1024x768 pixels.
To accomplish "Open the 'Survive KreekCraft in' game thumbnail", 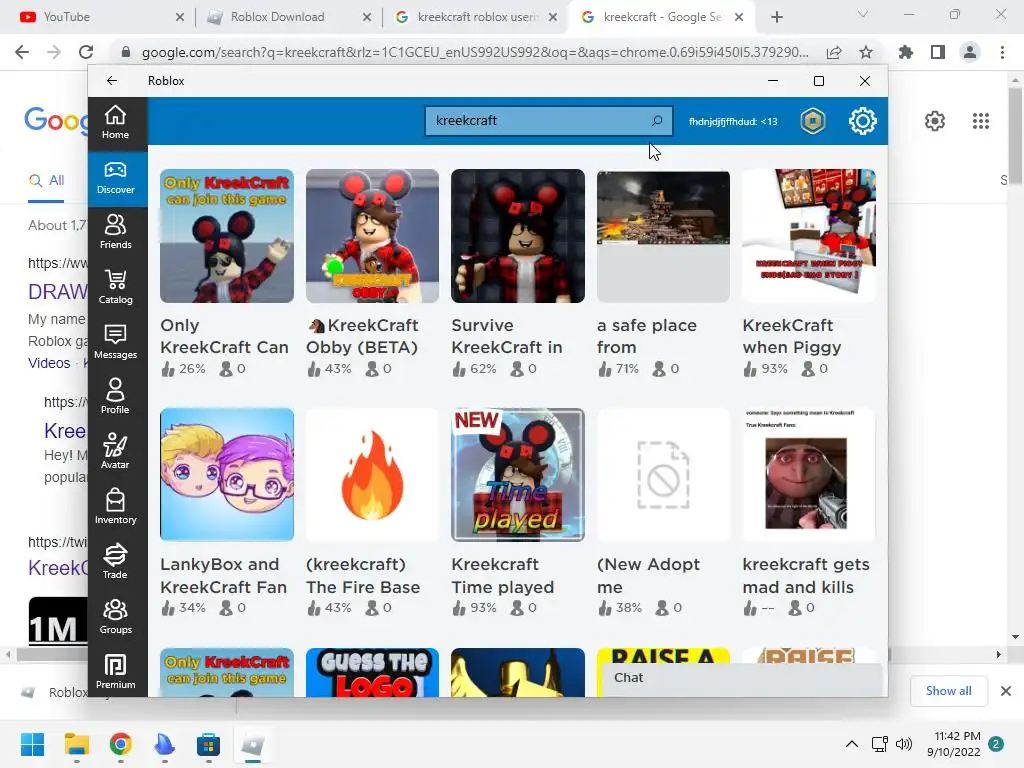I will click(518, 236).
